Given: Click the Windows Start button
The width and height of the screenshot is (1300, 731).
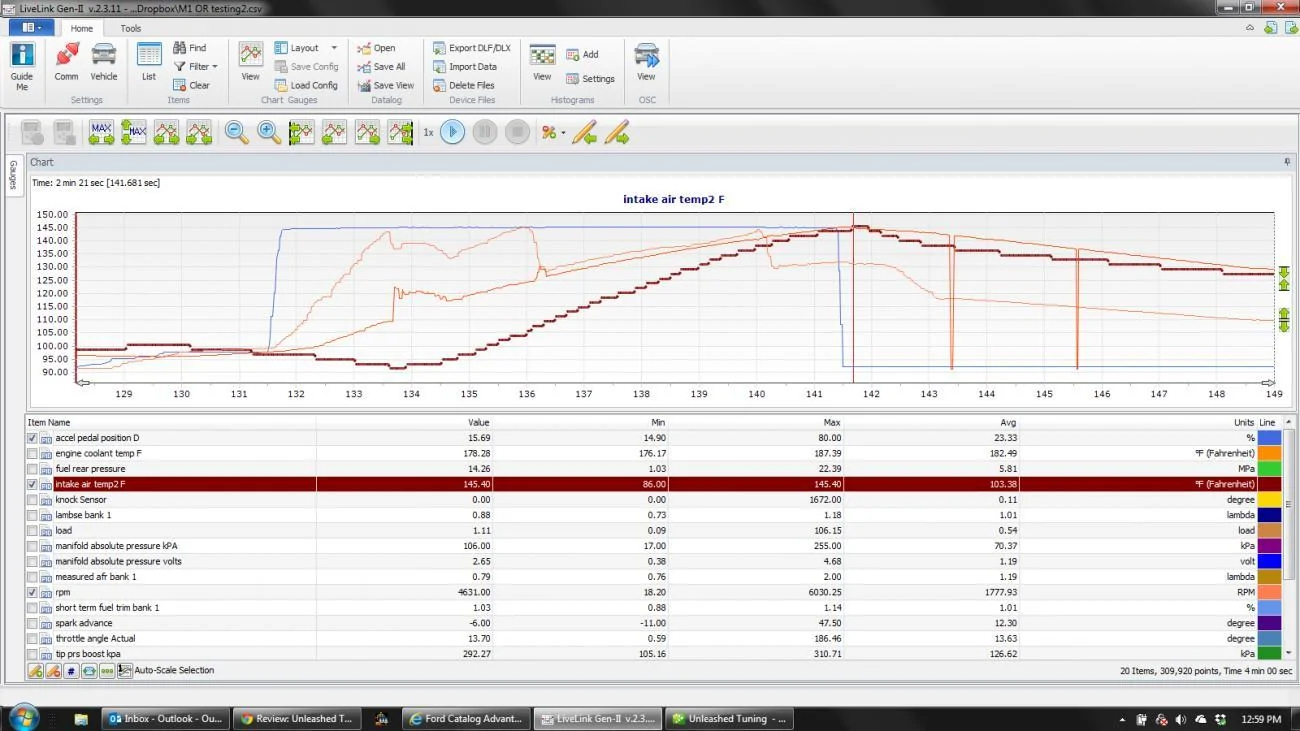Looking at the screenshot, I should (22, 717).
